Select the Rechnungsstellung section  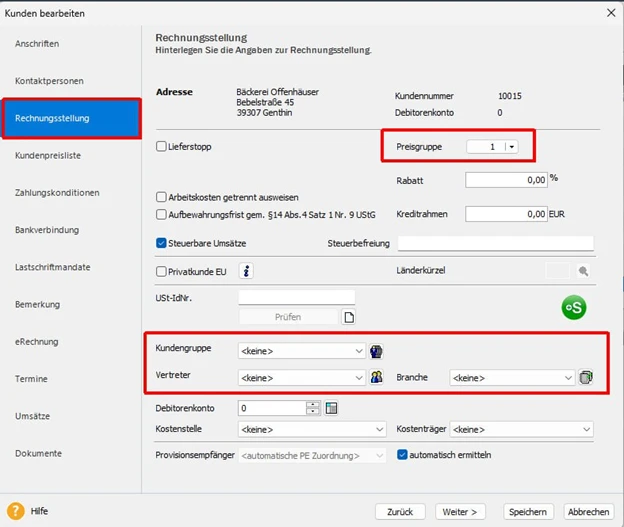click(x=72, y=118)
